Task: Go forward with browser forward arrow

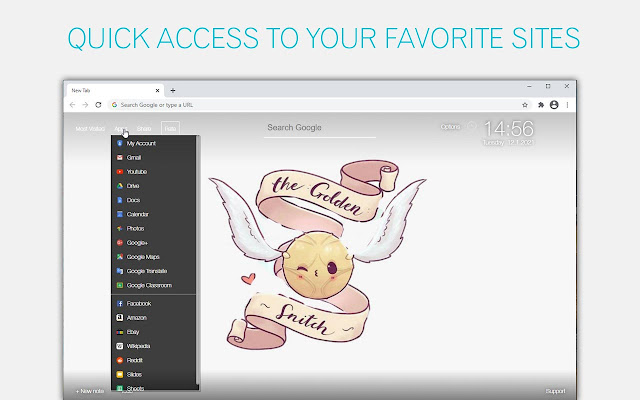Action: [85, 105]
